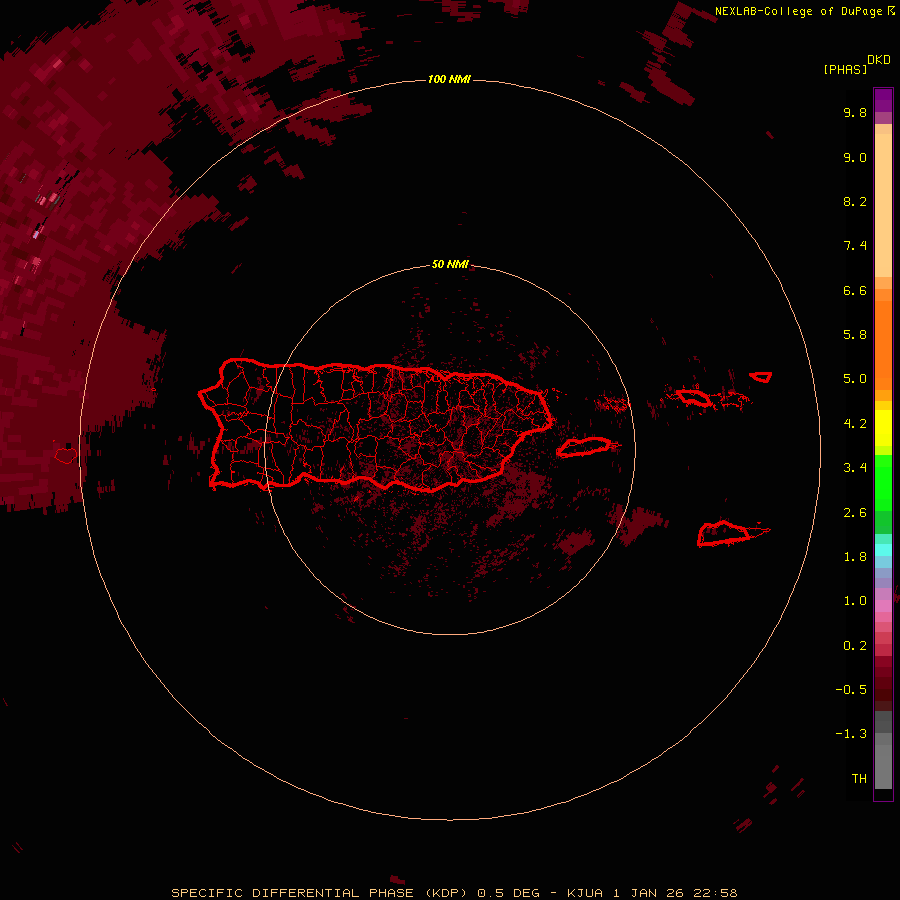Click the 100 NMI range ring label
The width and height of the screenshot is (900, 900).
(x=449, y=79)
